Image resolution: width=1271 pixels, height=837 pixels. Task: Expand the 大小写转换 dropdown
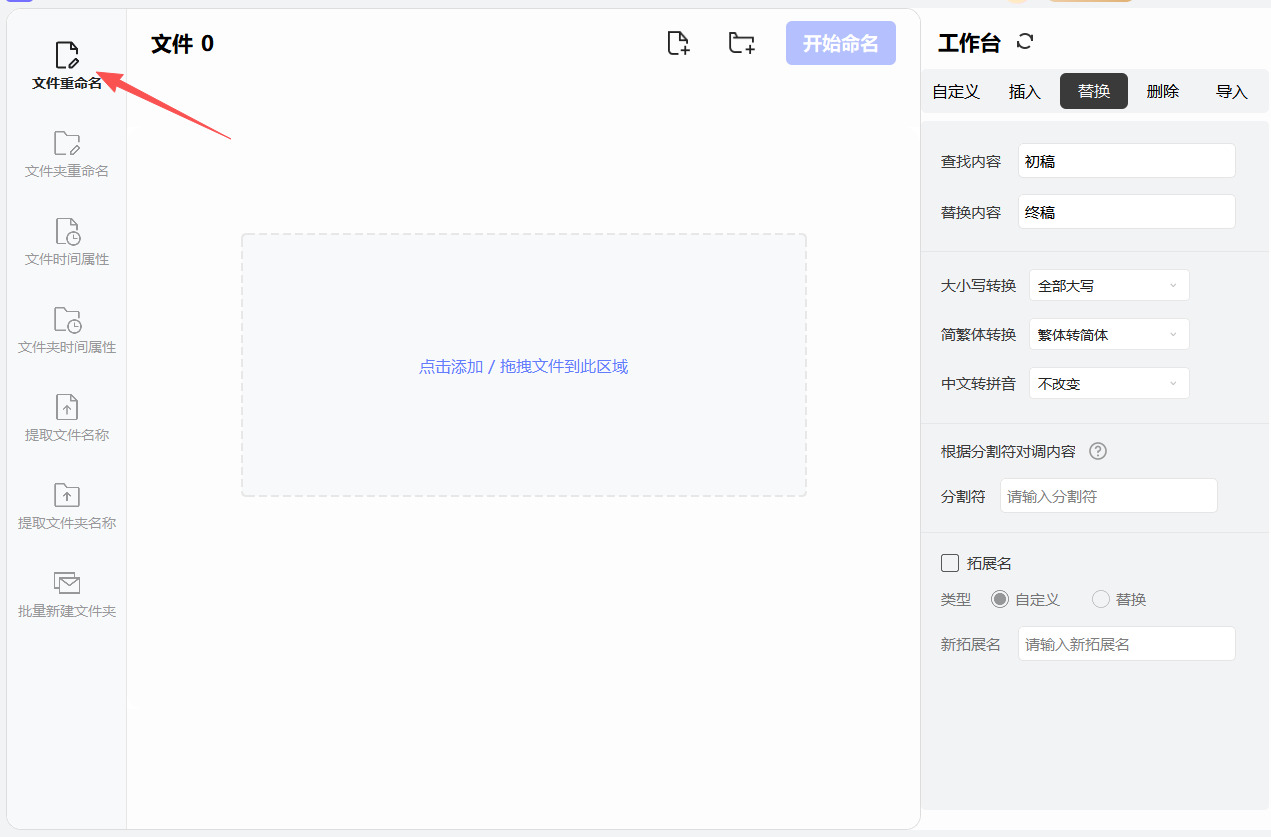1109,285
